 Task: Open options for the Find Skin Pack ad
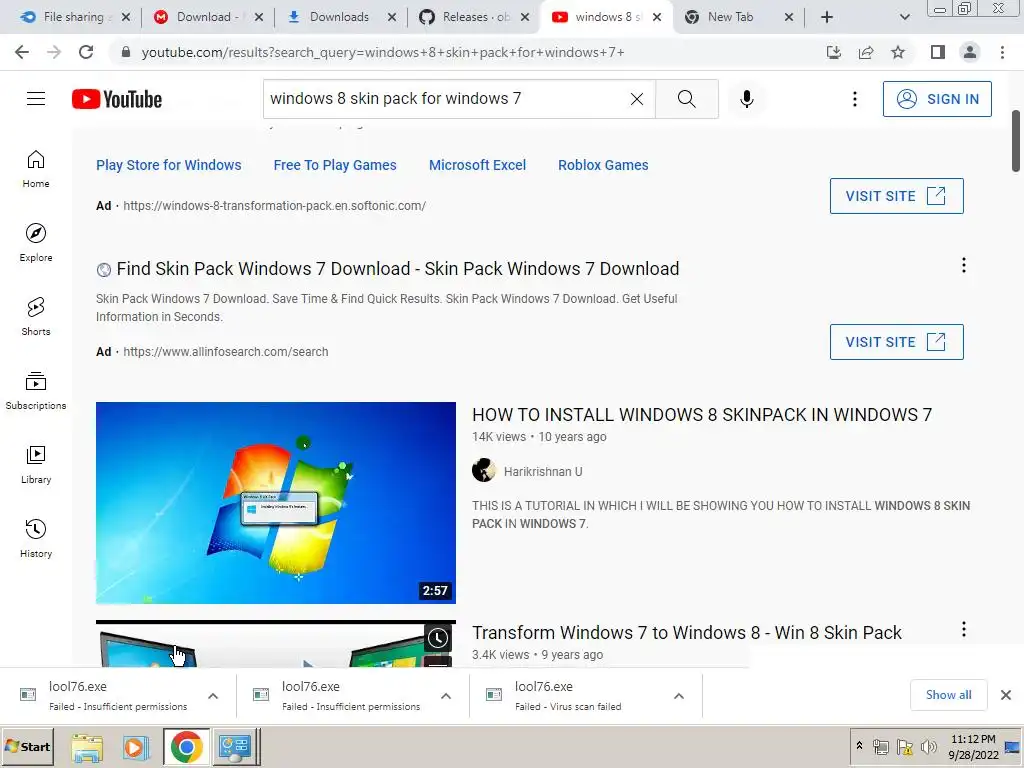coord(964,265)
